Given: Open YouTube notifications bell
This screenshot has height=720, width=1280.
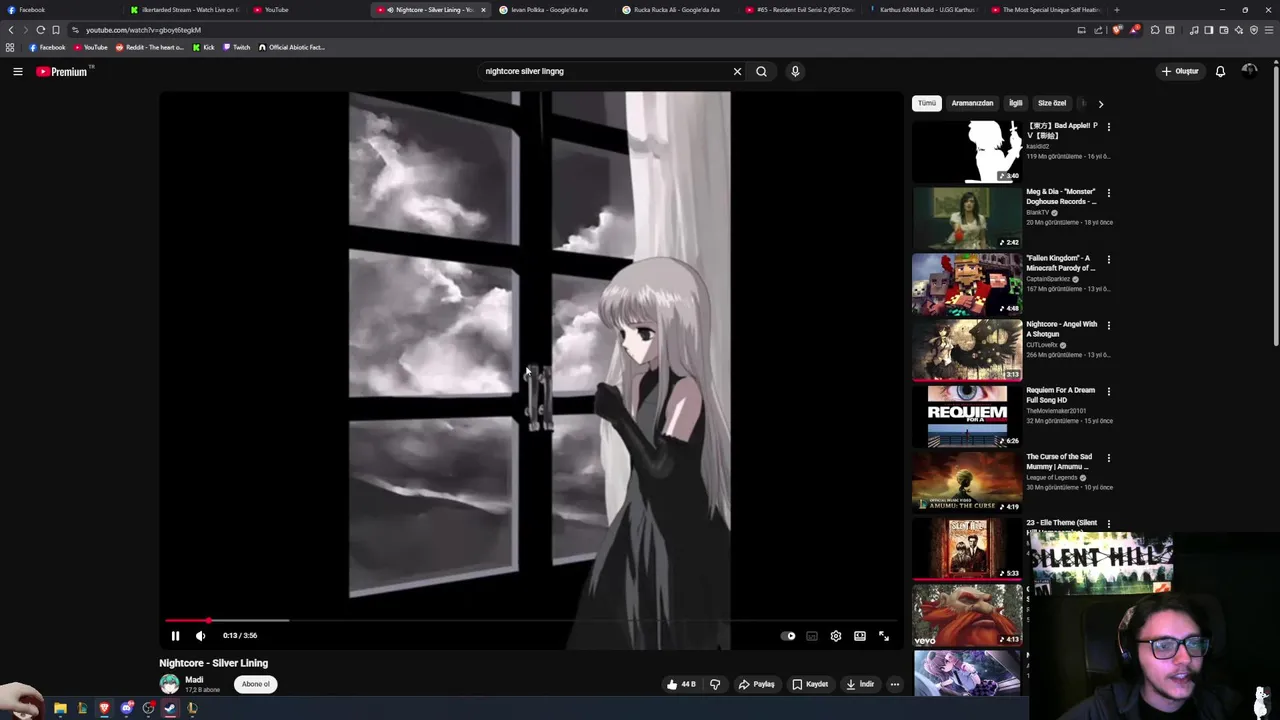Looking at the screenshot, I should click(x=1220, y=71).
